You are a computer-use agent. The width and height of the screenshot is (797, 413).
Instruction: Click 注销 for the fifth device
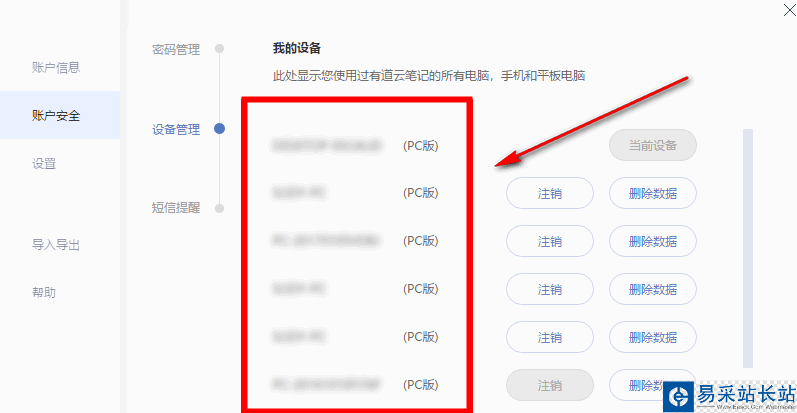click(549, 337)
